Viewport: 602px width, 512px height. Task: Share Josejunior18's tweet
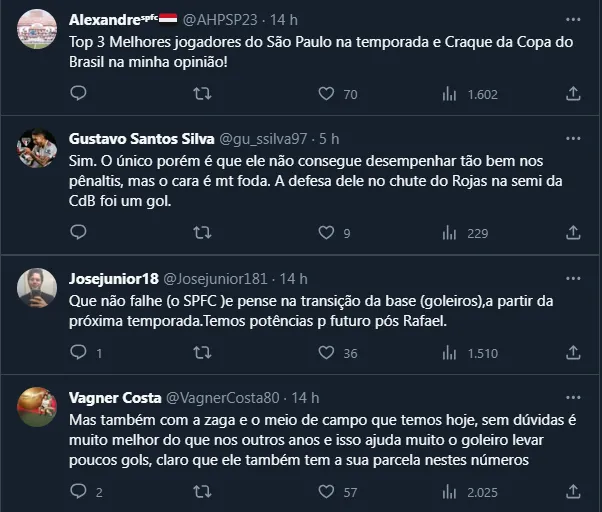[x=573, y=352]
